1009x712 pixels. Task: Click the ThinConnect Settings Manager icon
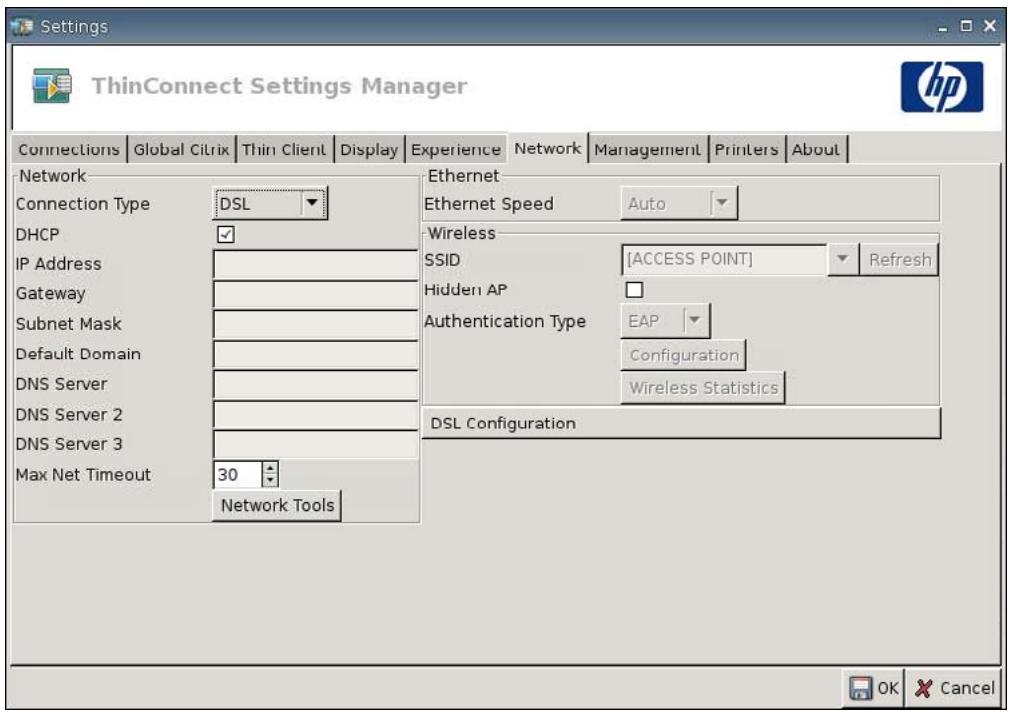[52, 85]
